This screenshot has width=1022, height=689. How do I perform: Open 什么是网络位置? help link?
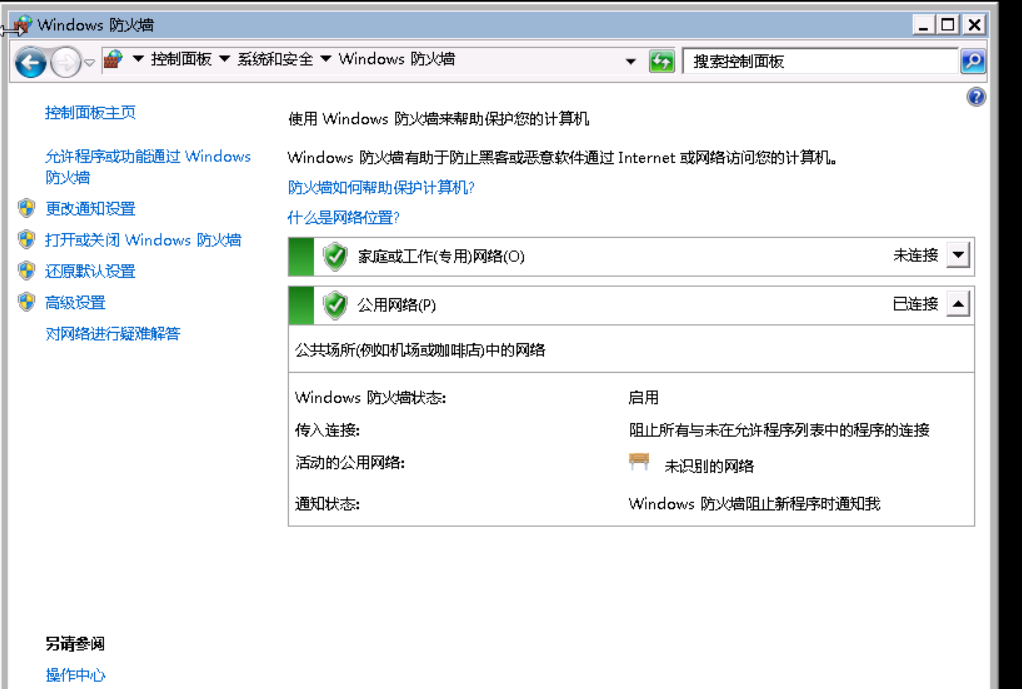[x=343, y=218]
